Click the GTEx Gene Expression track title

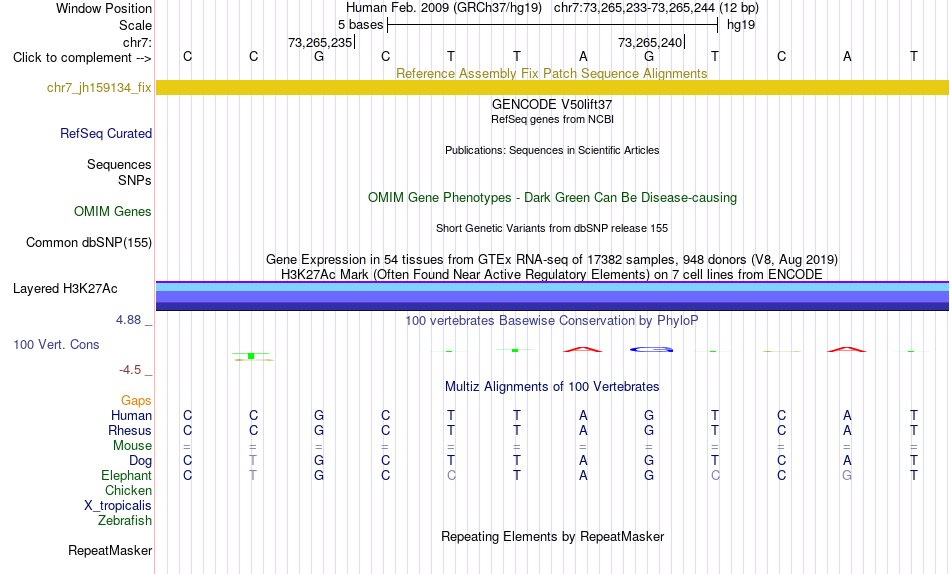point(552,259)
